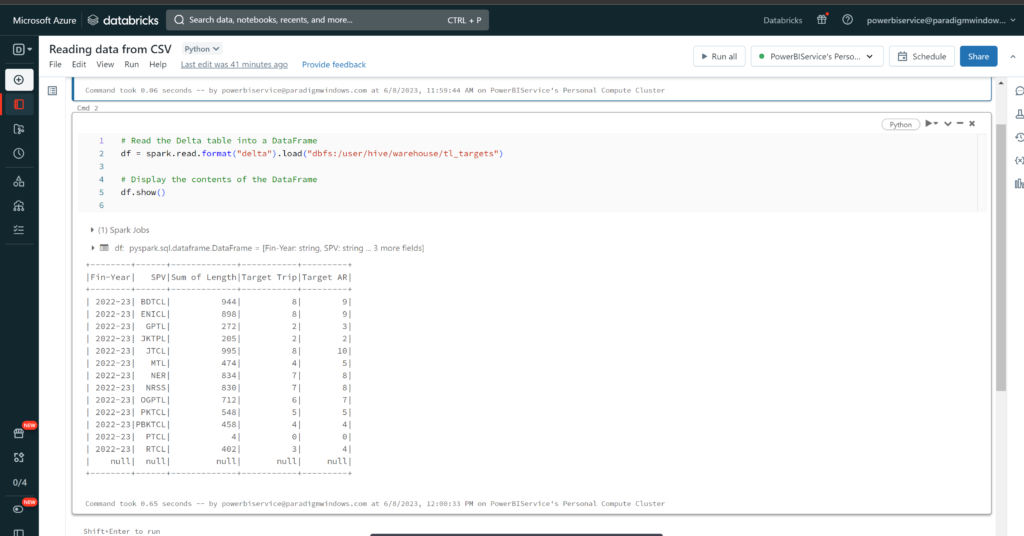
Task: Open the persona switcher icon in sidebar
Action: (22, 50)
